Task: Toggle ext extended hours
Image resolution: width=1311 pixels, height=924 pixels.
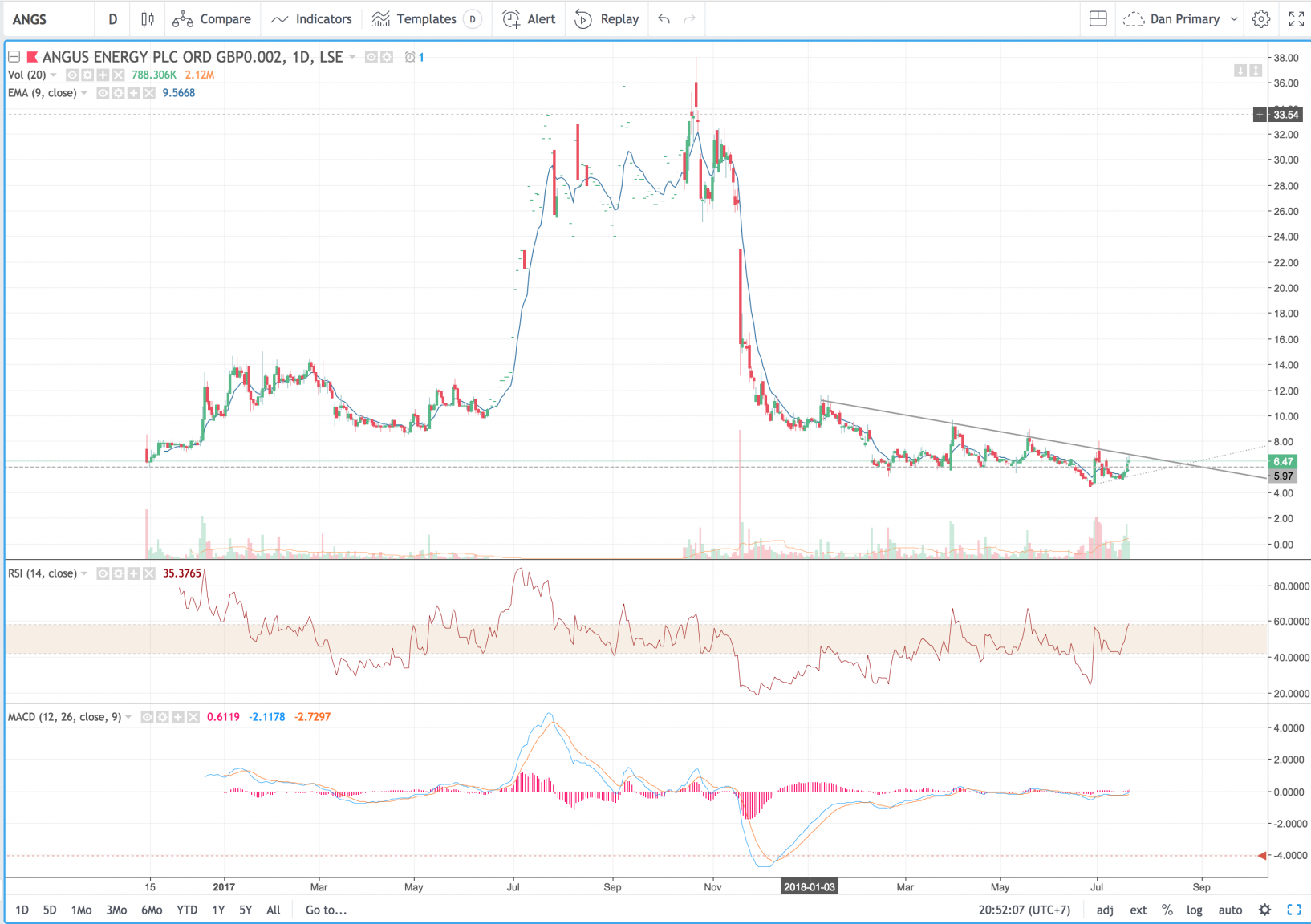Action: tap(1138, 910)
